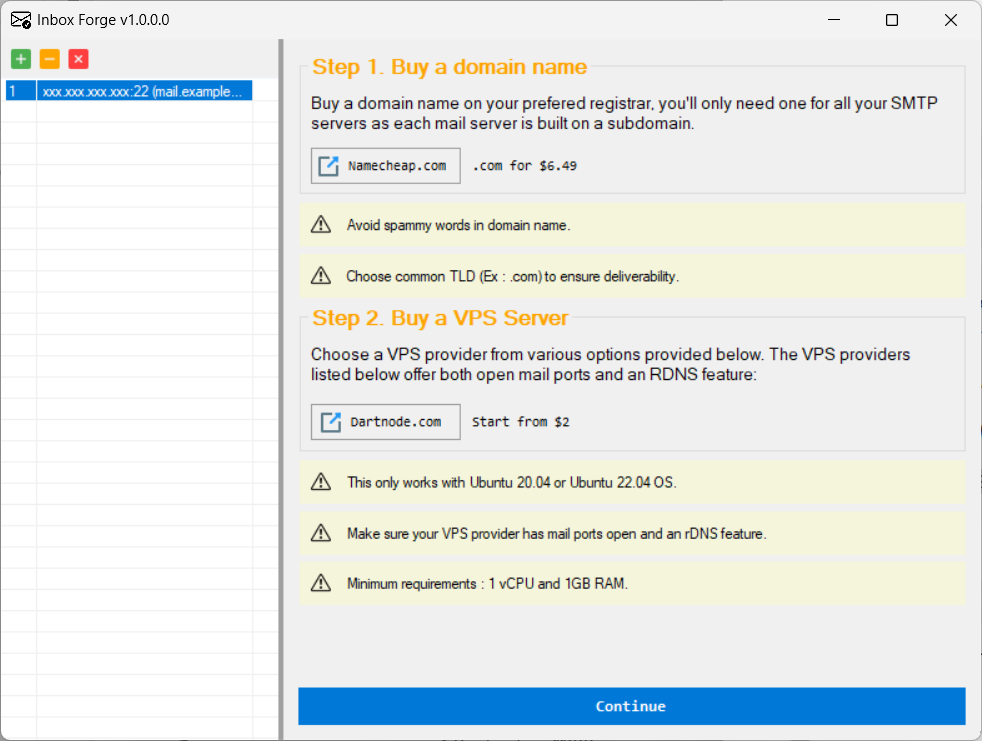Viewport: 982px width, 741px height.
Task: Click the warning icon next to the rDNS note
Action: (x=321, y=533)
